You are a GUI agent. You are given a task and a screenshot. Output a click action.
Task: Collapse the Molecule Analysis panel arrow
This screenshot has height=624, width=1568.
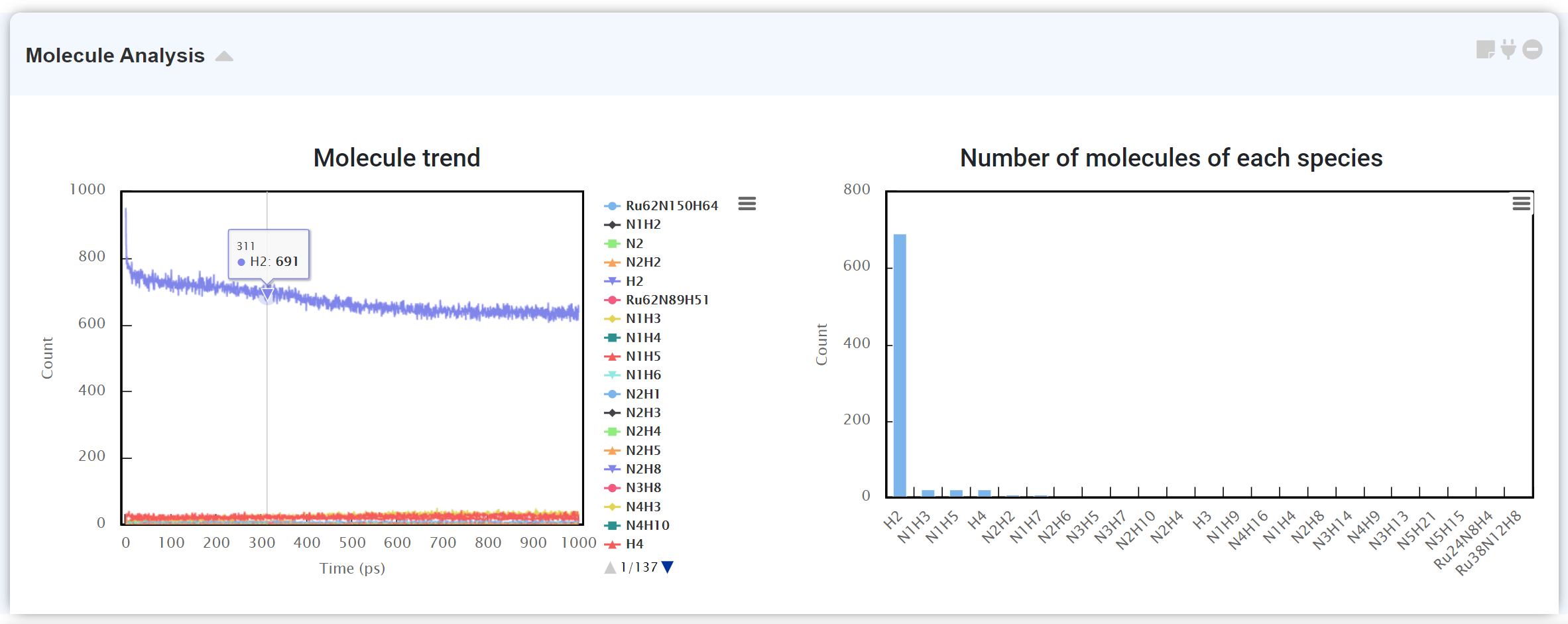point(224,56)
